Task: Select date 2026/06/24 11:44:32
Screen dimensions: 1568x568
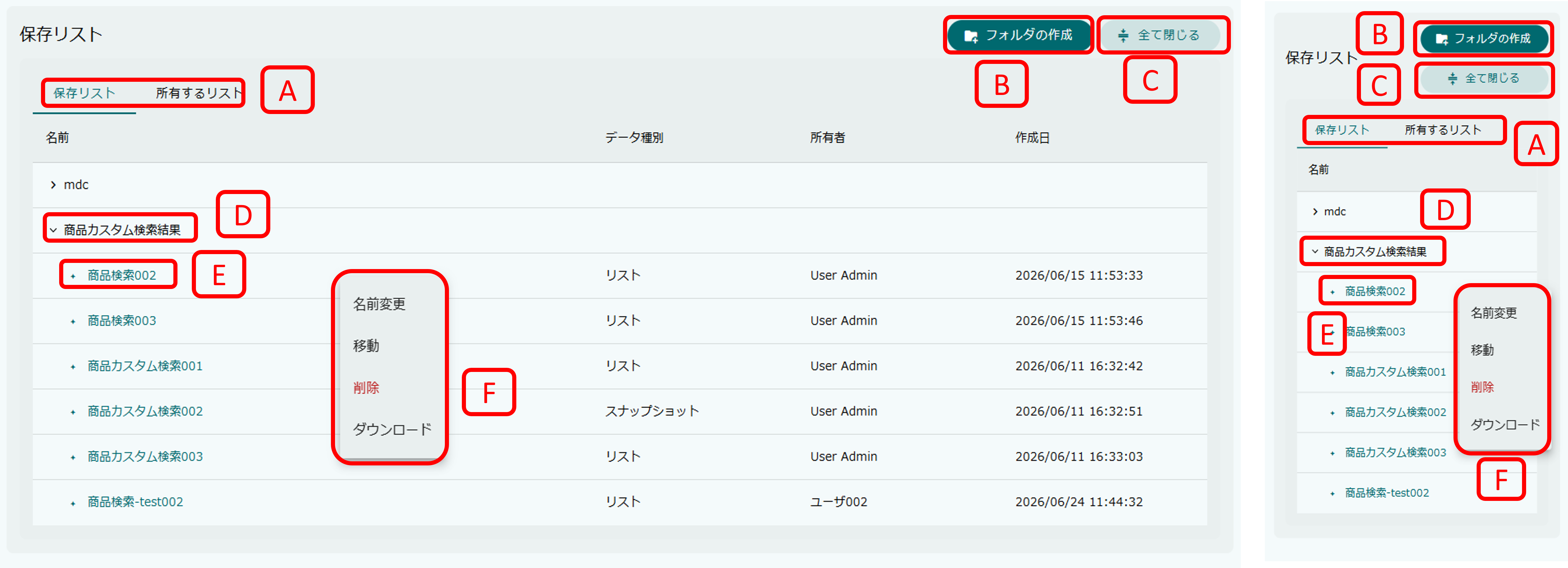Action: (x=1079, y=501)
